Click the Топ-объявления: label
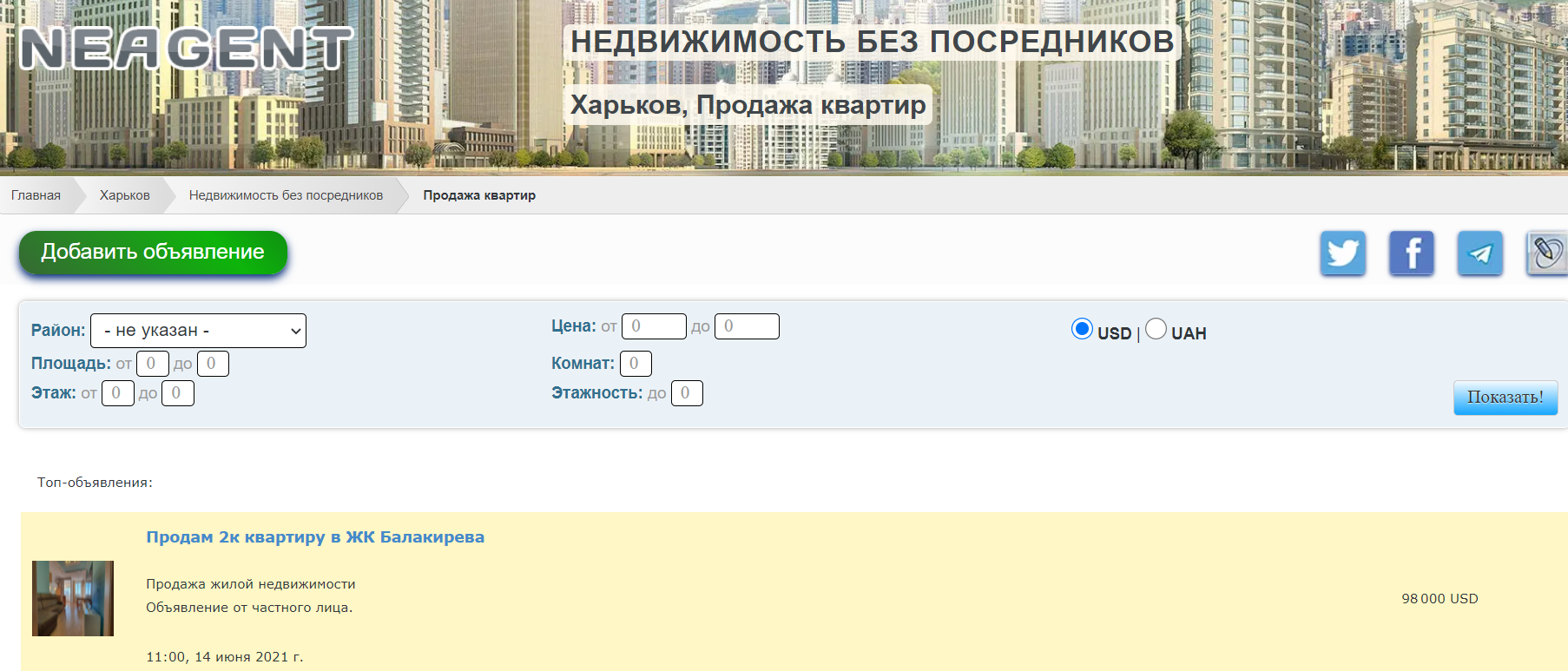1568x671 pixels. click(95, 483)
